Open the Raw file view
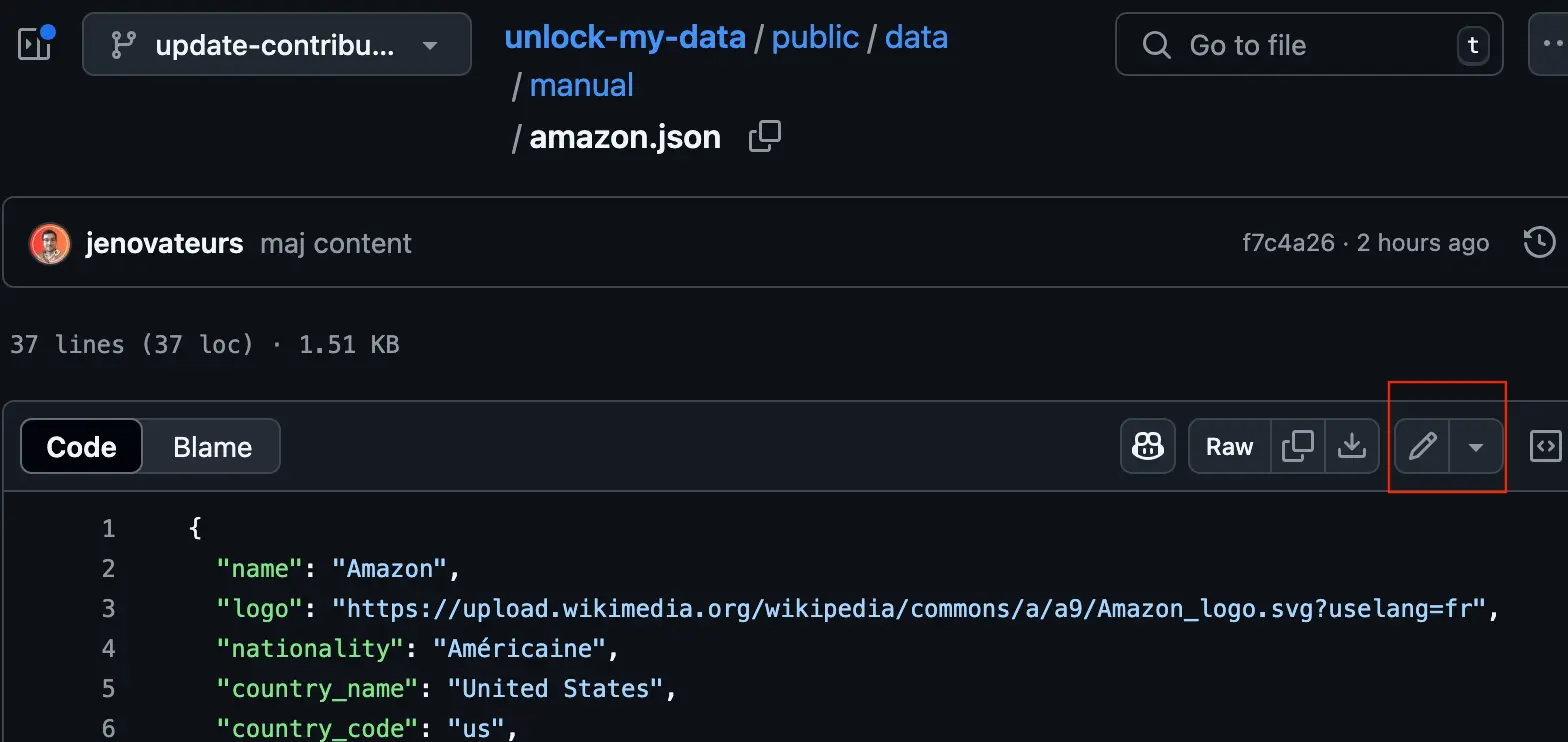This screenshot has width=1568, height=742. (x=1229, y=446)
